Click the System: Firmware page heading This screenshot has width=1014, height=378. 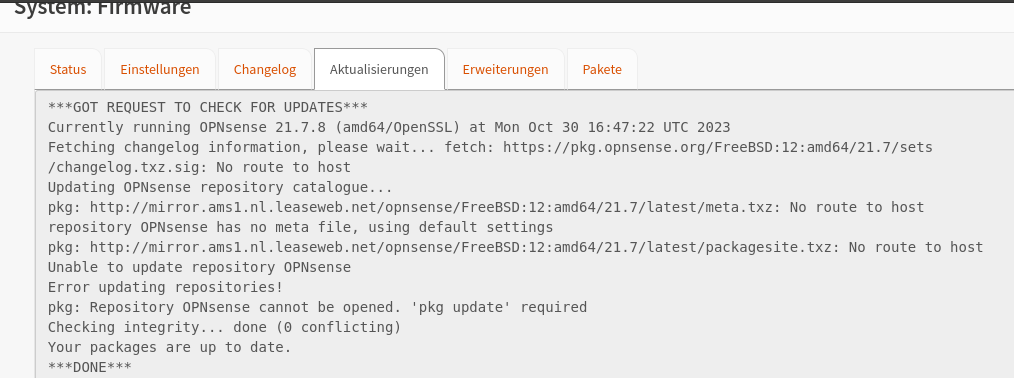click(x=102, y=8)
